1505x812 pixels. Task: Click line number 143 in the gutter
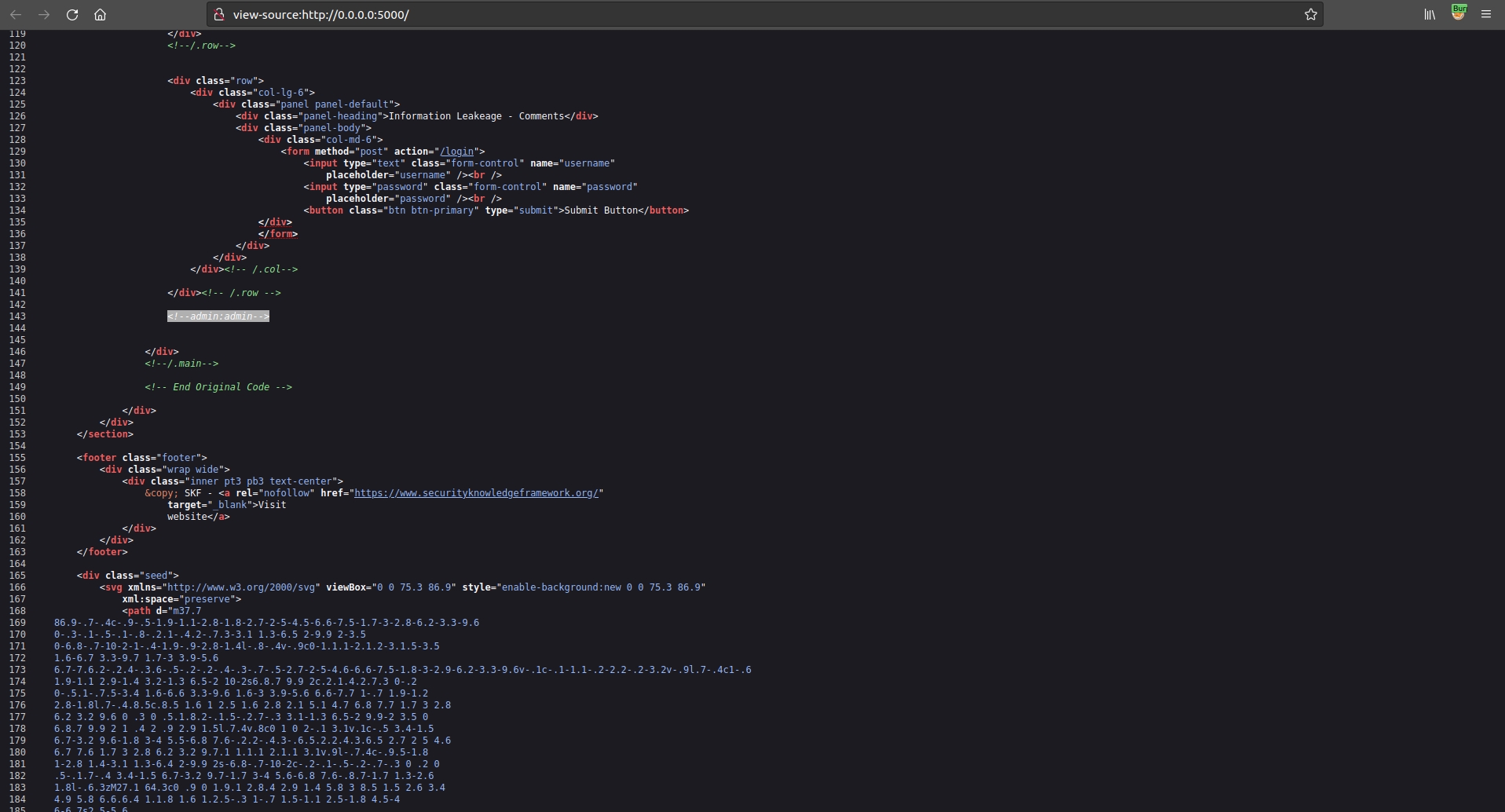(x=17, y=316)
